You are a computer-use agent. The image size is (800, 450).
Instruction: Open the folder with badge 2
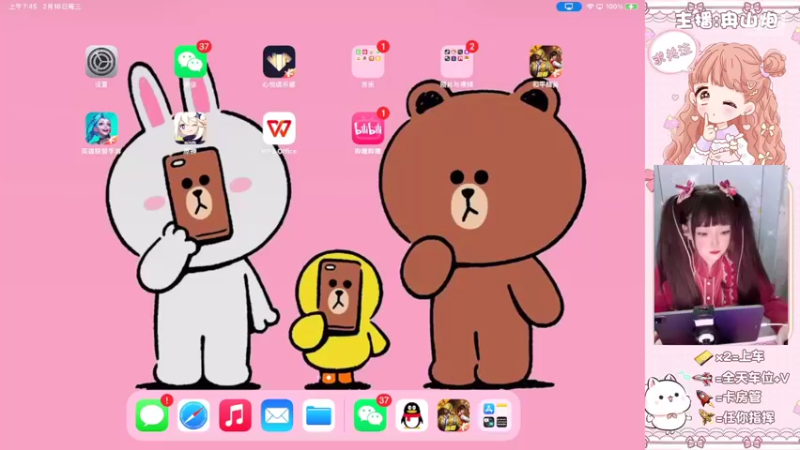coord(457,62)
